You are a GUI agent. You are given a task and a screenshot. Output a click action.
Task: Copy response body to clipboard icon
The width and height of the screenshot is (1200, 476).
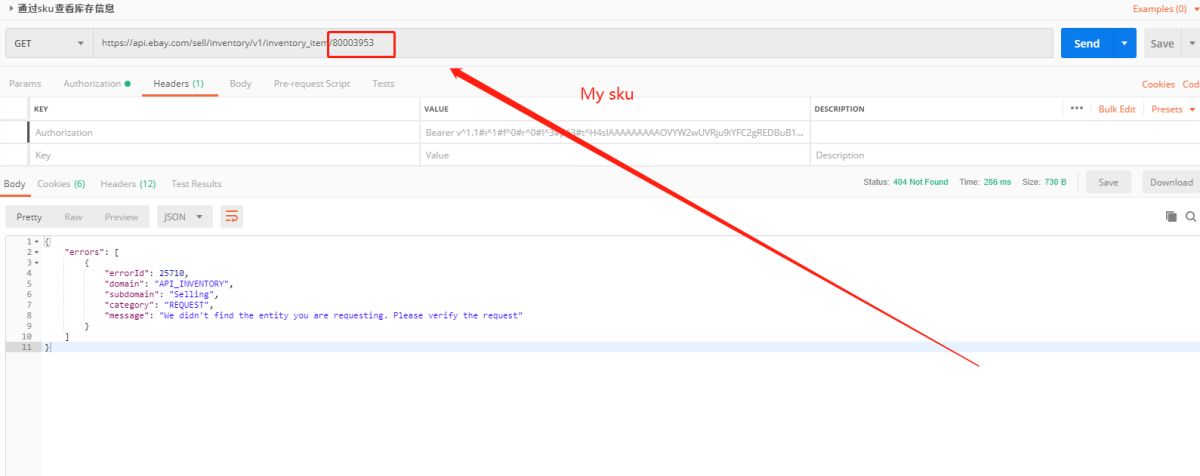1171,217
